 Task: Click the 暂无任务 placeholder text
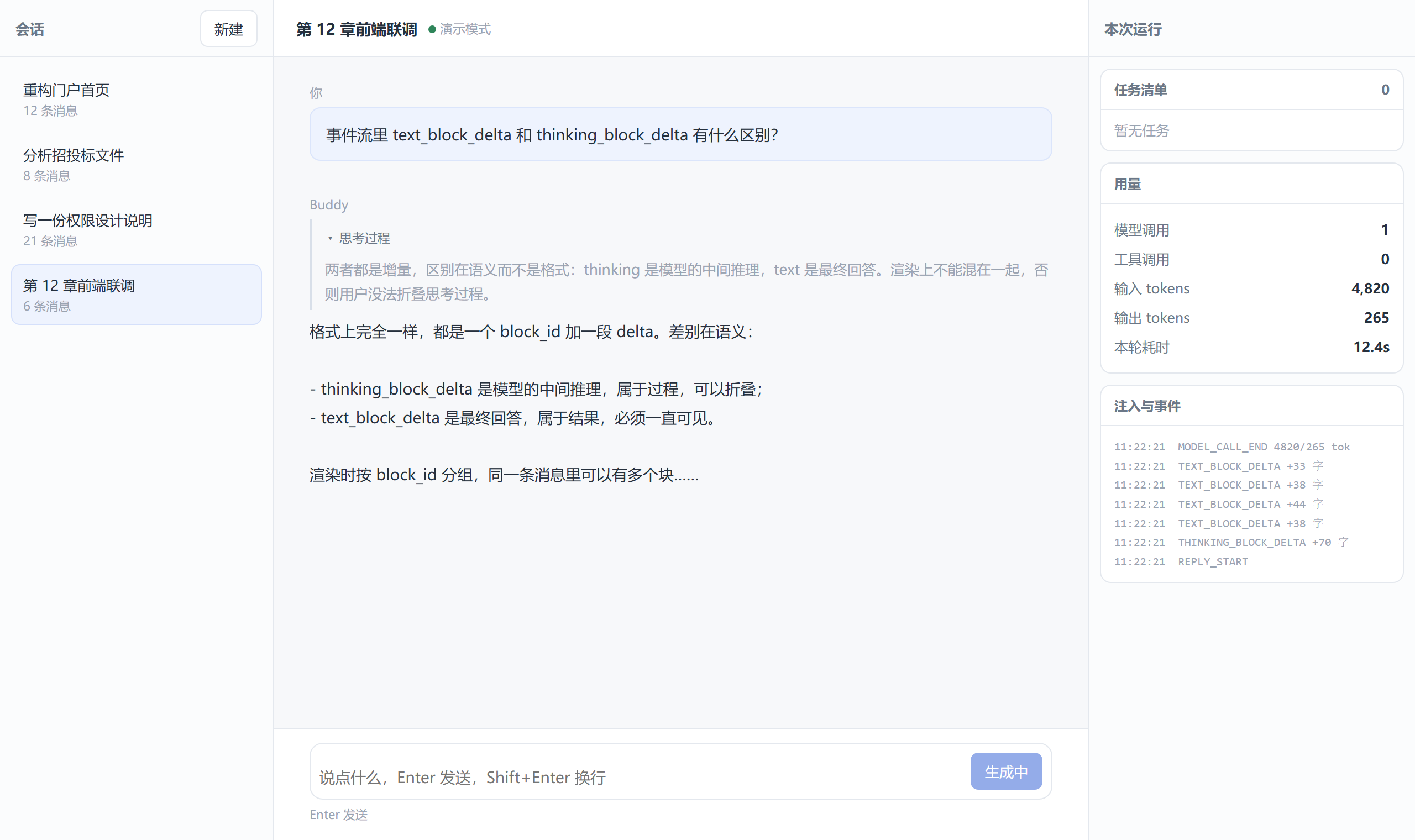1141,131
